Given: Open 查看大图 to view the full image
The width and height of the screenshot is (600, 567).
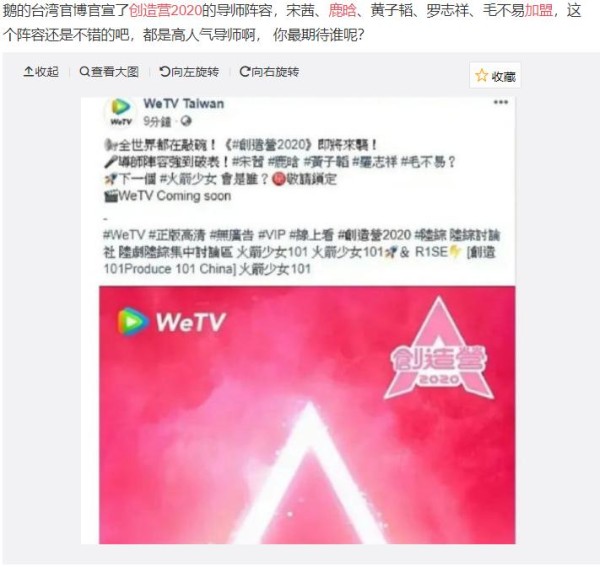Looking at the screenshot, I should tap(109, 72).
